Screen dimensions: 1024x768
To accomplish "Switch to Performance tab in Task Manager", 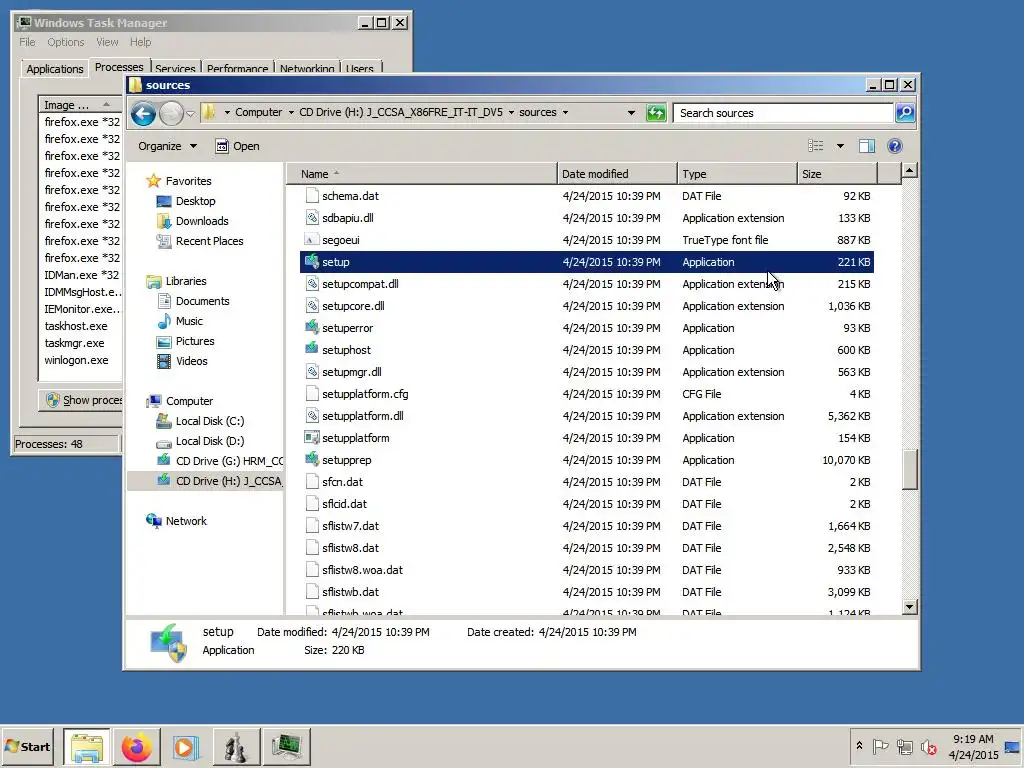I will point(237,68).
